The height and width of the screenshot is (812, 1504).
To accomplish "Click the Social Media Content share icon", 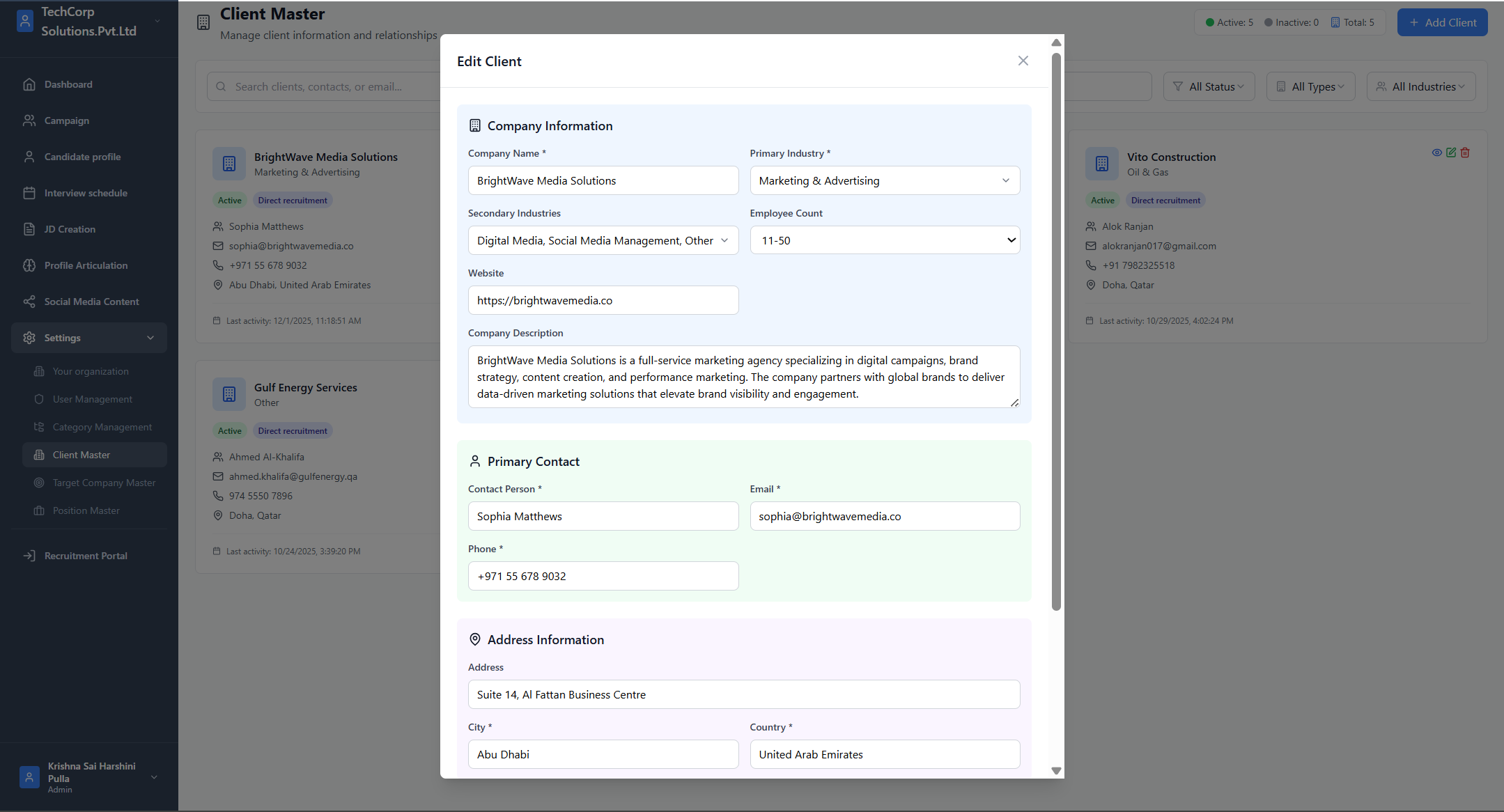I will point(29,302).
